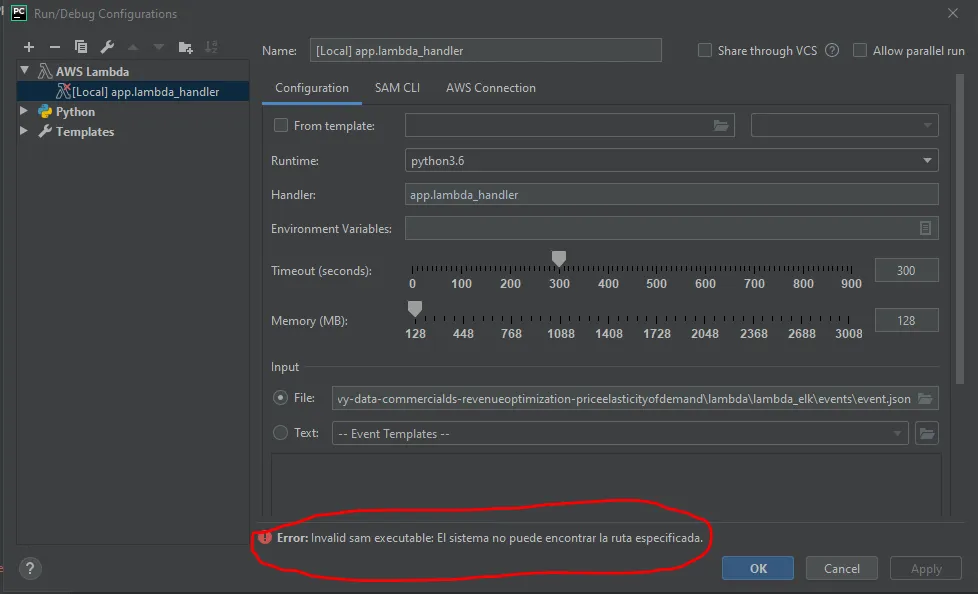The height and width of the screenshot is (594, 978).
Task: Switch to the SAM CLI tab
Action: click(397, 88)
